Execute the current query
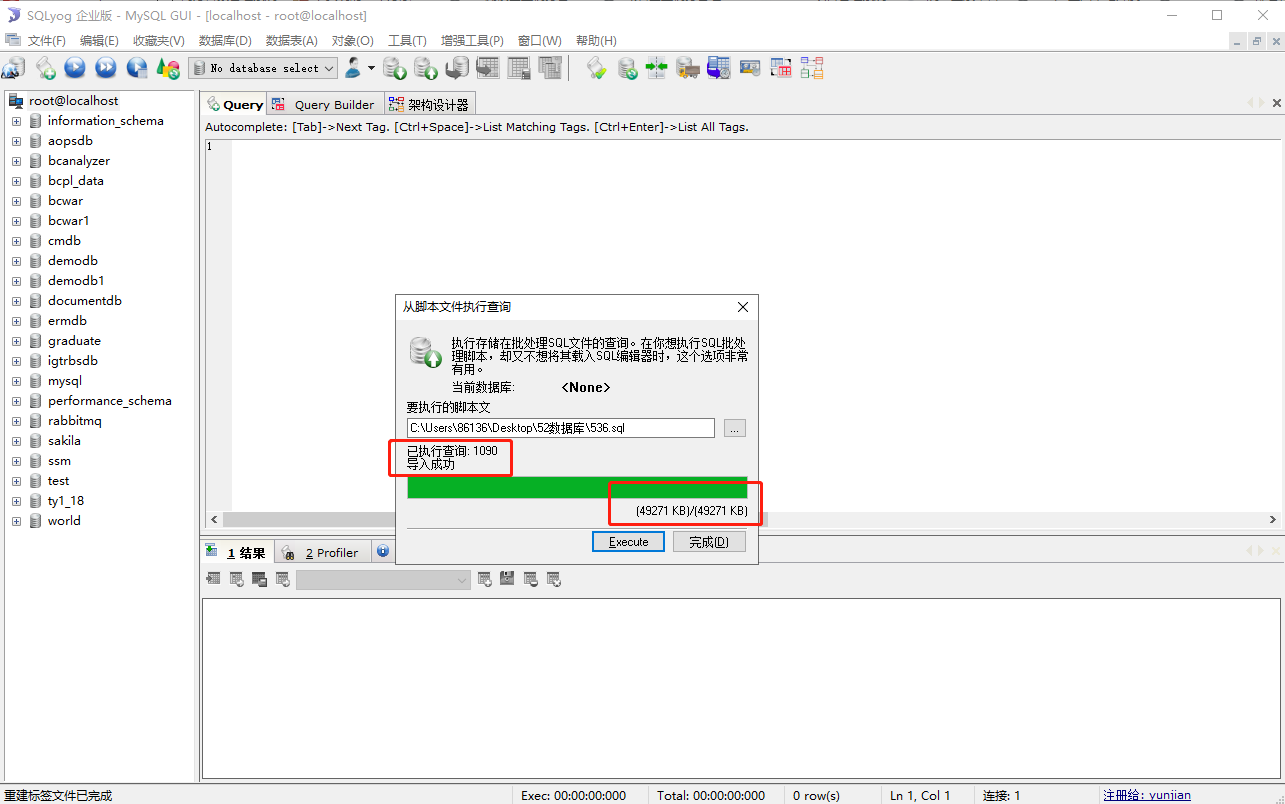The width and height of the screenshot is (1285, 804). coord(75,68)
